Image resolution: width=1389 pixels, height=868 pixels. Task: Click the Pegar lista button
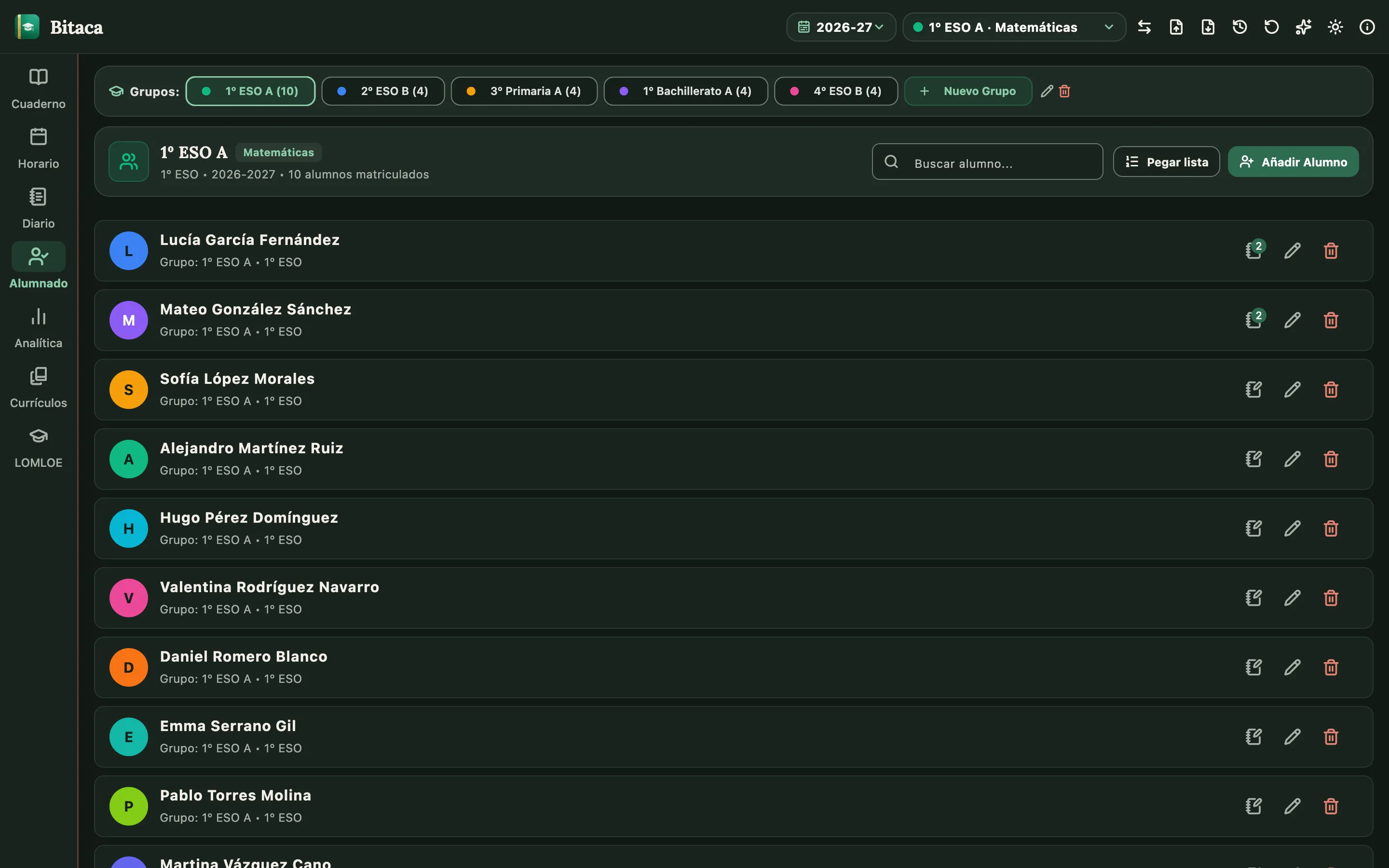(x=1166, y=162)
